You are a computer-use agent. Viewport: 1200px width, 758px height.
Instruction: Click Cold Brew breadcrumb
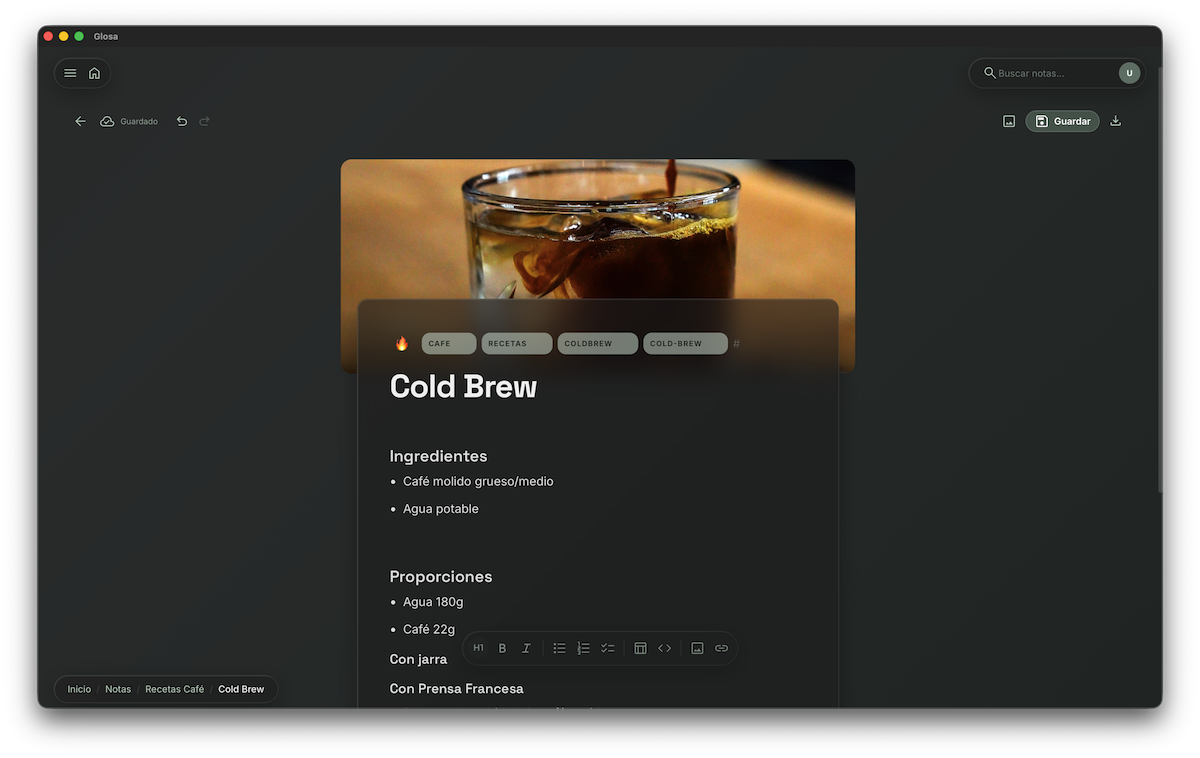pos(241,689)
